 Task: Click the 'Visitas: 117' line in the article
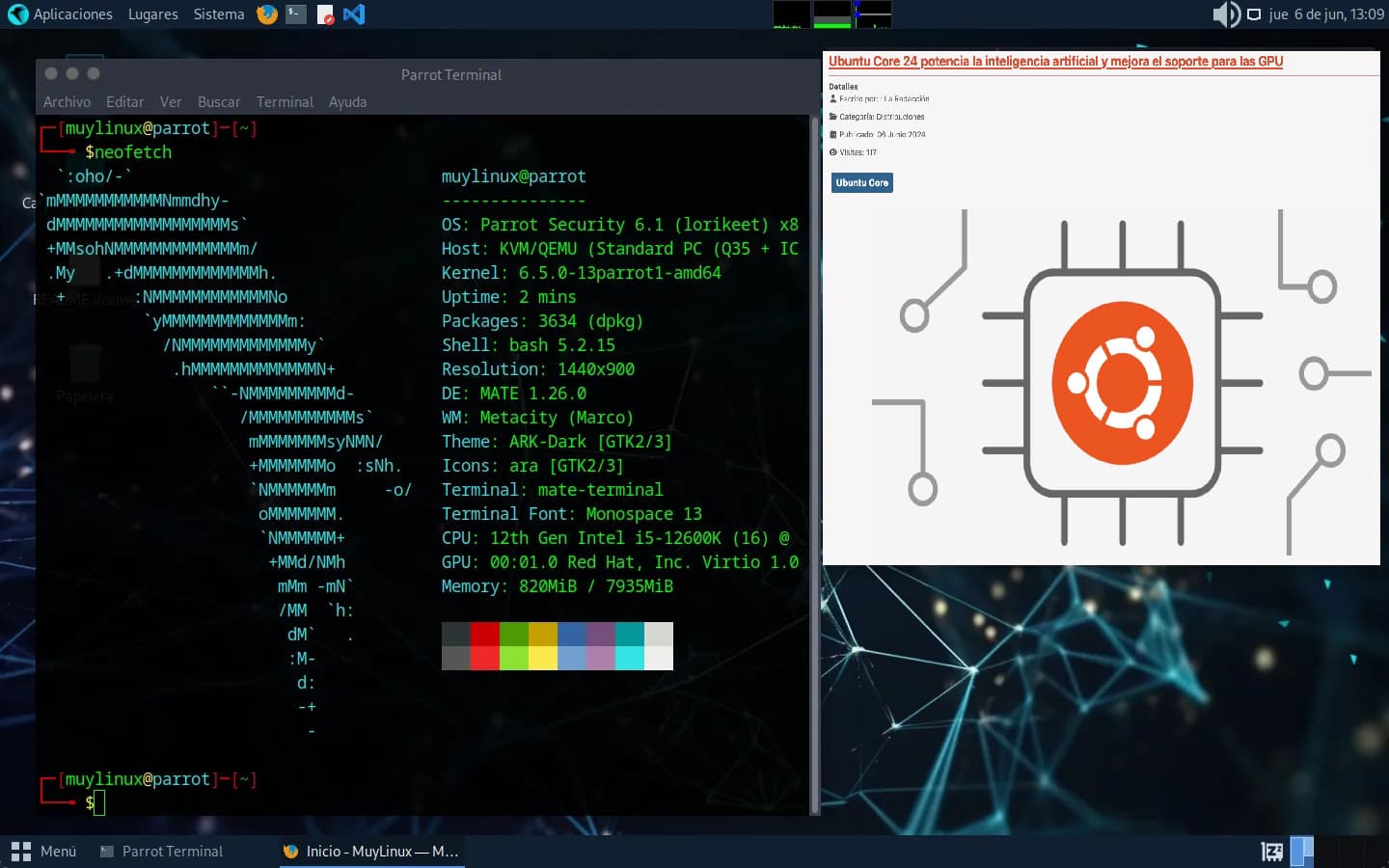(854, 152)
